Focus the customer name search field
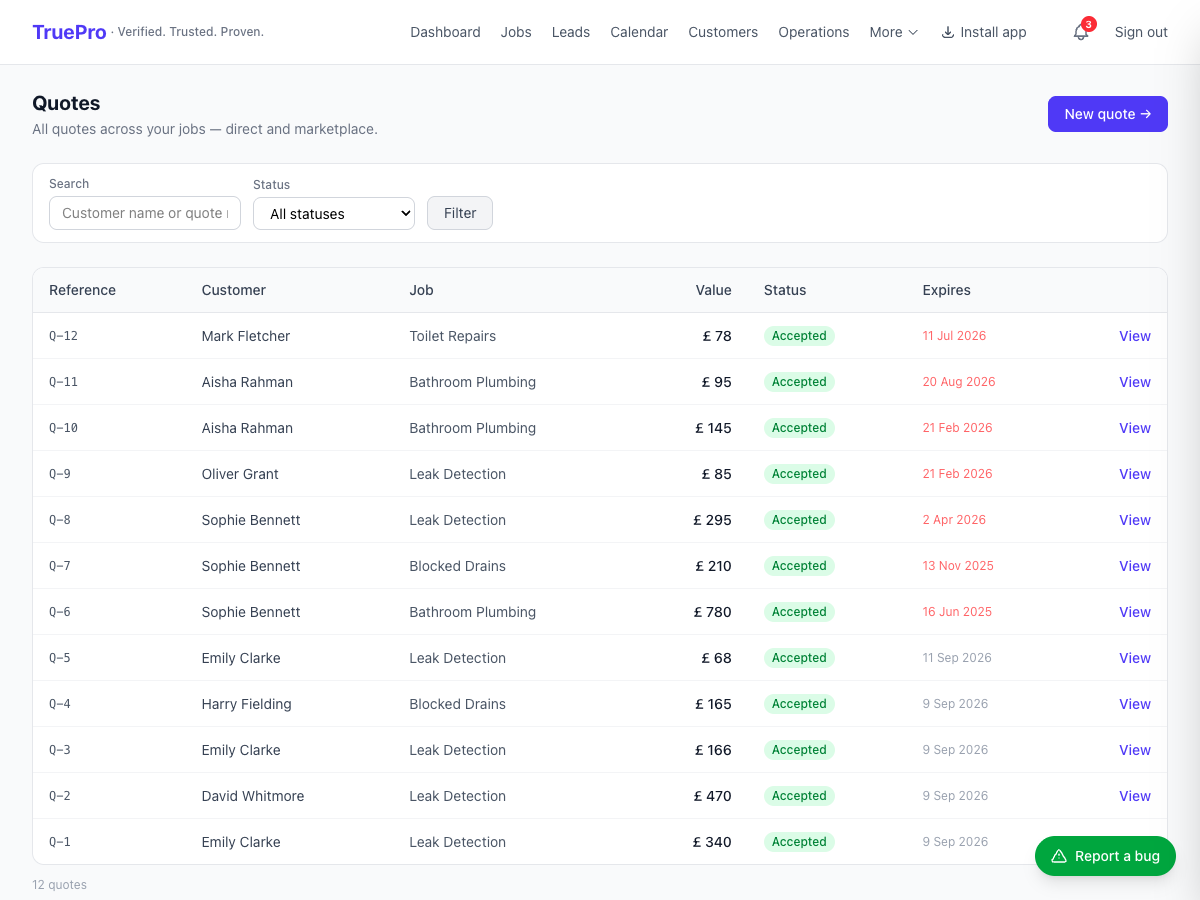This screenshot has height=900, width=1200. coord(145,213)
